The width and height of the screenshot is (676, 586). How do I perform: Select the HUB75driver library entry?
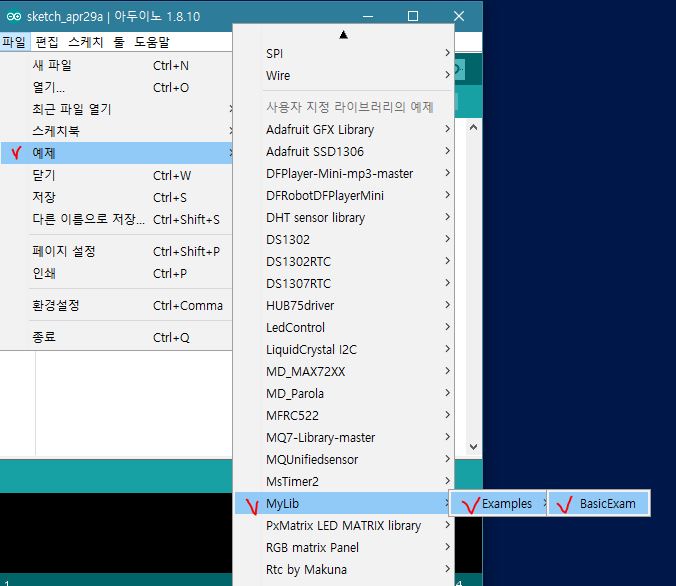tap(344, 305)
